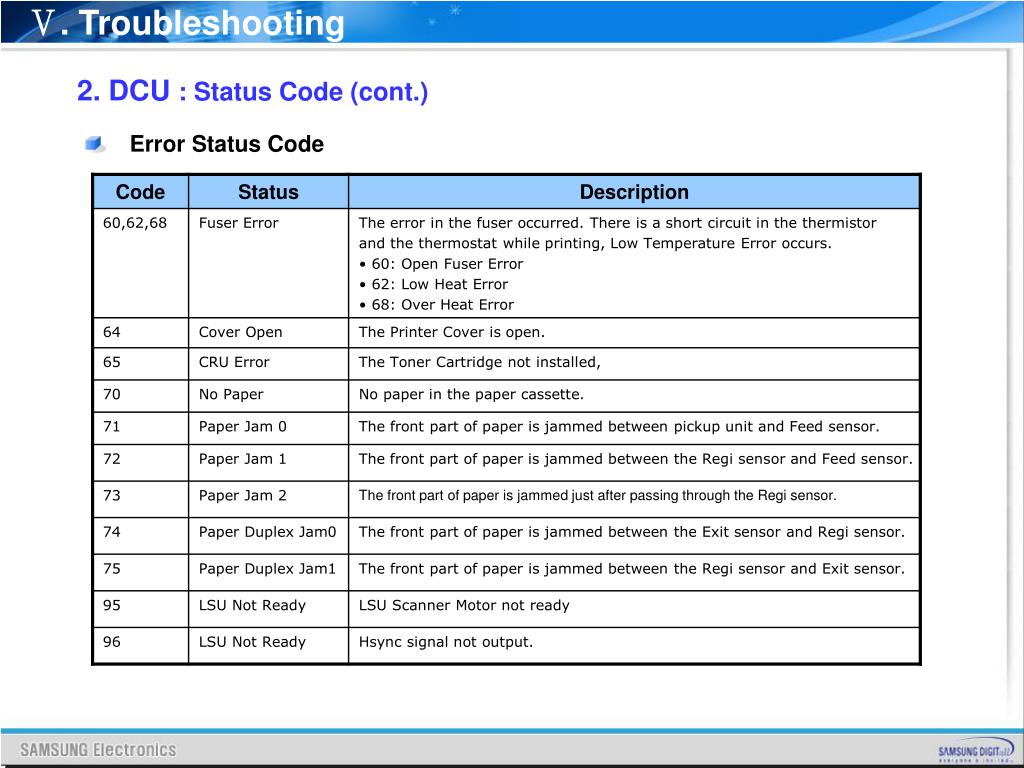The height and width of the screenshot is (768, 1024).
Task: Click the '62: Low Heat Error' bullet
Action: [434, 284]
